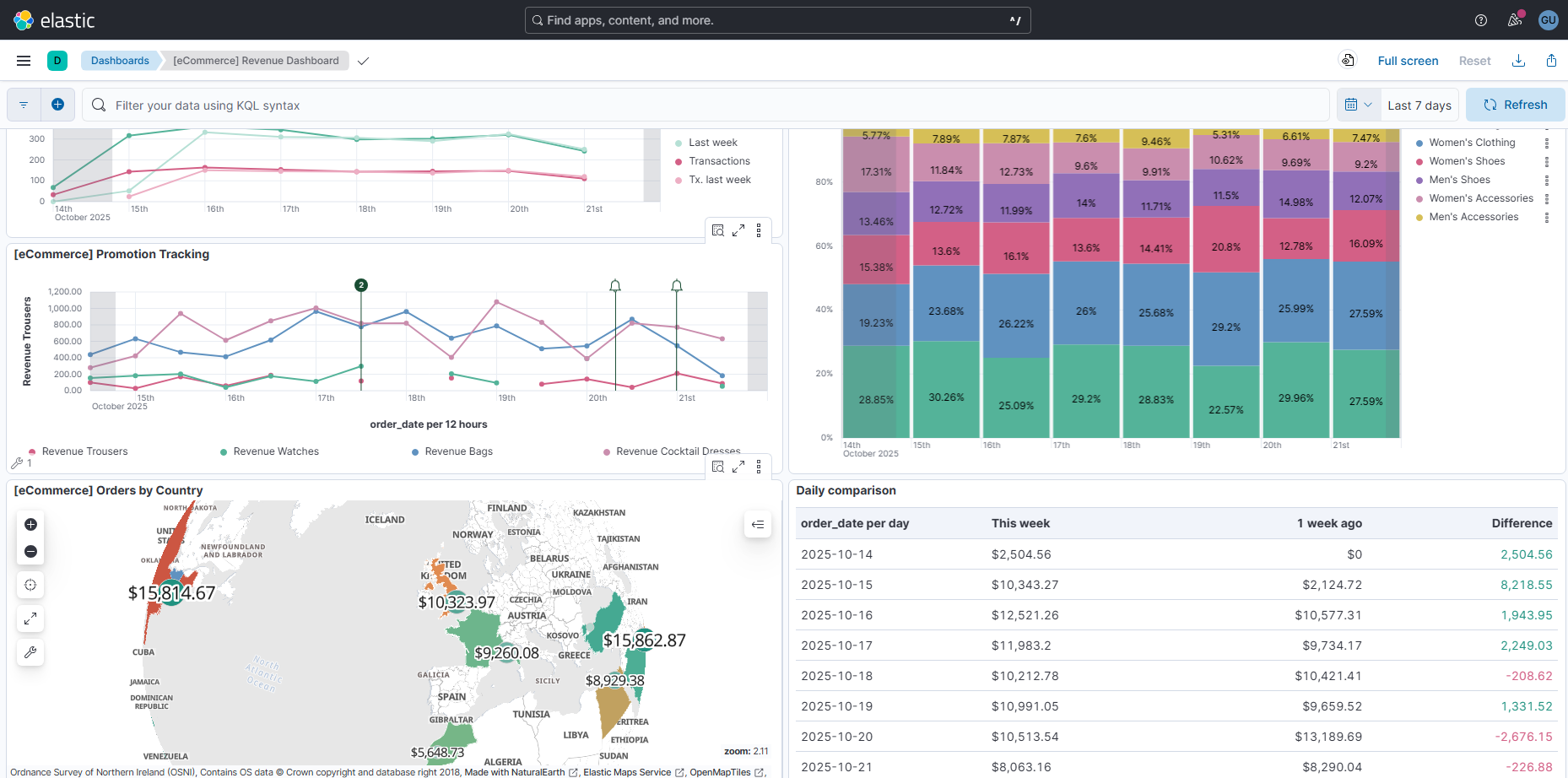Click the download icon in the top toolbar
This screenshot has width=1568, height=778.
(1518, 60)
